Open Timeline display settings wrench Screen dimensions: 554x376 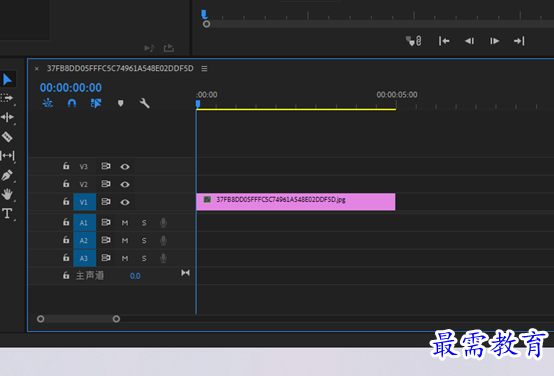pyautogui.click(x=145, y=103)
